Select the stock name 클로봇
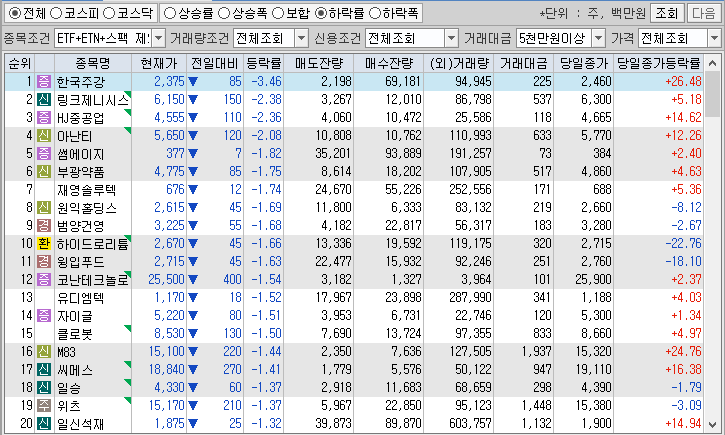Image resolution: width=725 pixels, height=435 pixels. coord(75,334)
